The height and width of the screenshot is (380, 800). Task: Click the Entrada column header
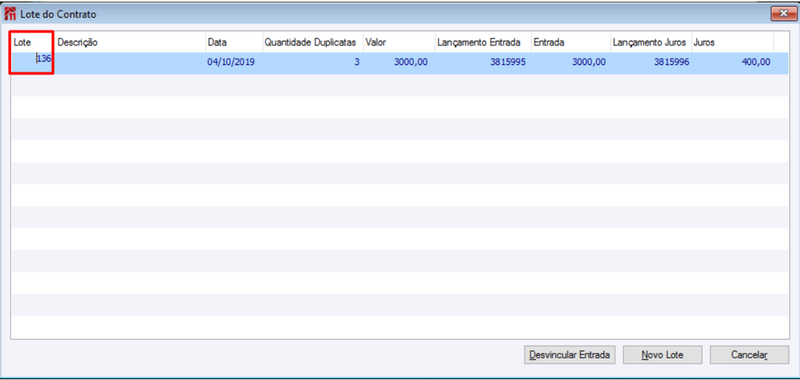(x=570, y=43)
